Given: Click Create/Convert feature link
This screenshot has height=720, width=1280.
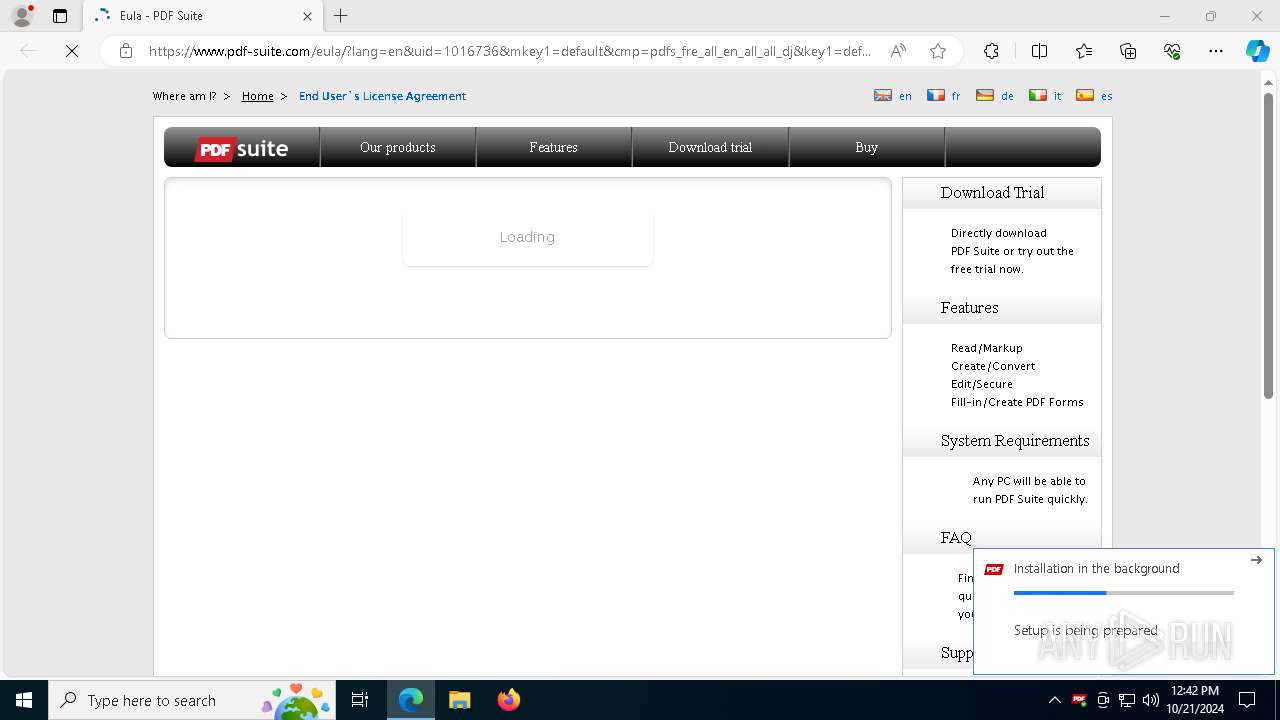Looking at the screenshot, I should (993, 366).
